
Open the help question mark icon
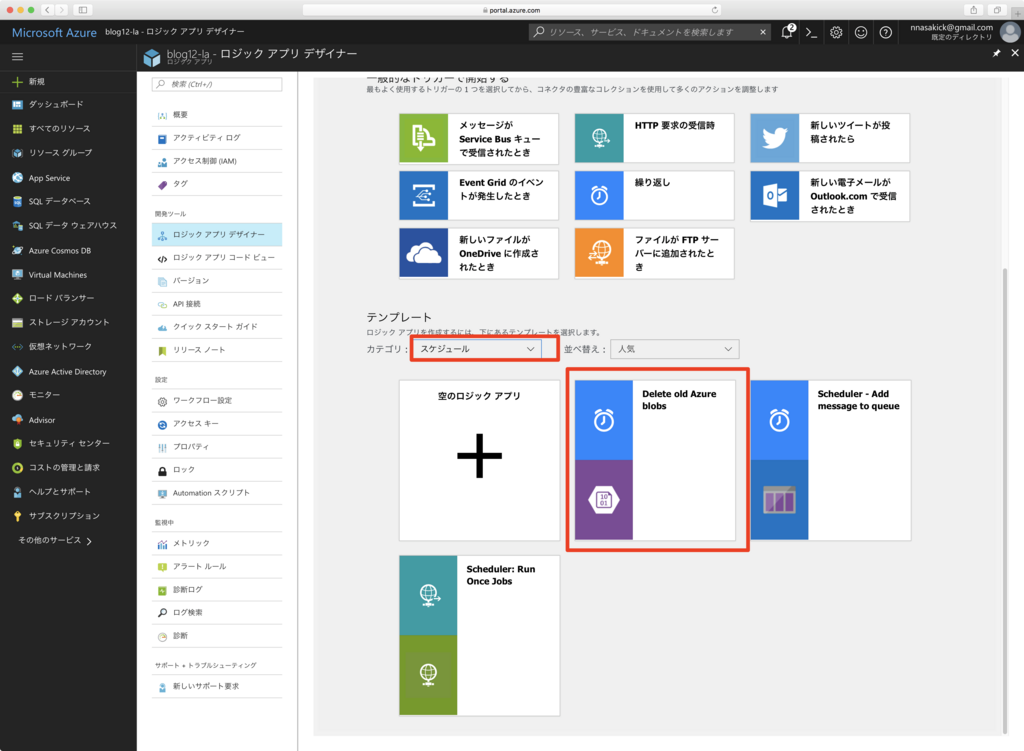pos(886,32)
